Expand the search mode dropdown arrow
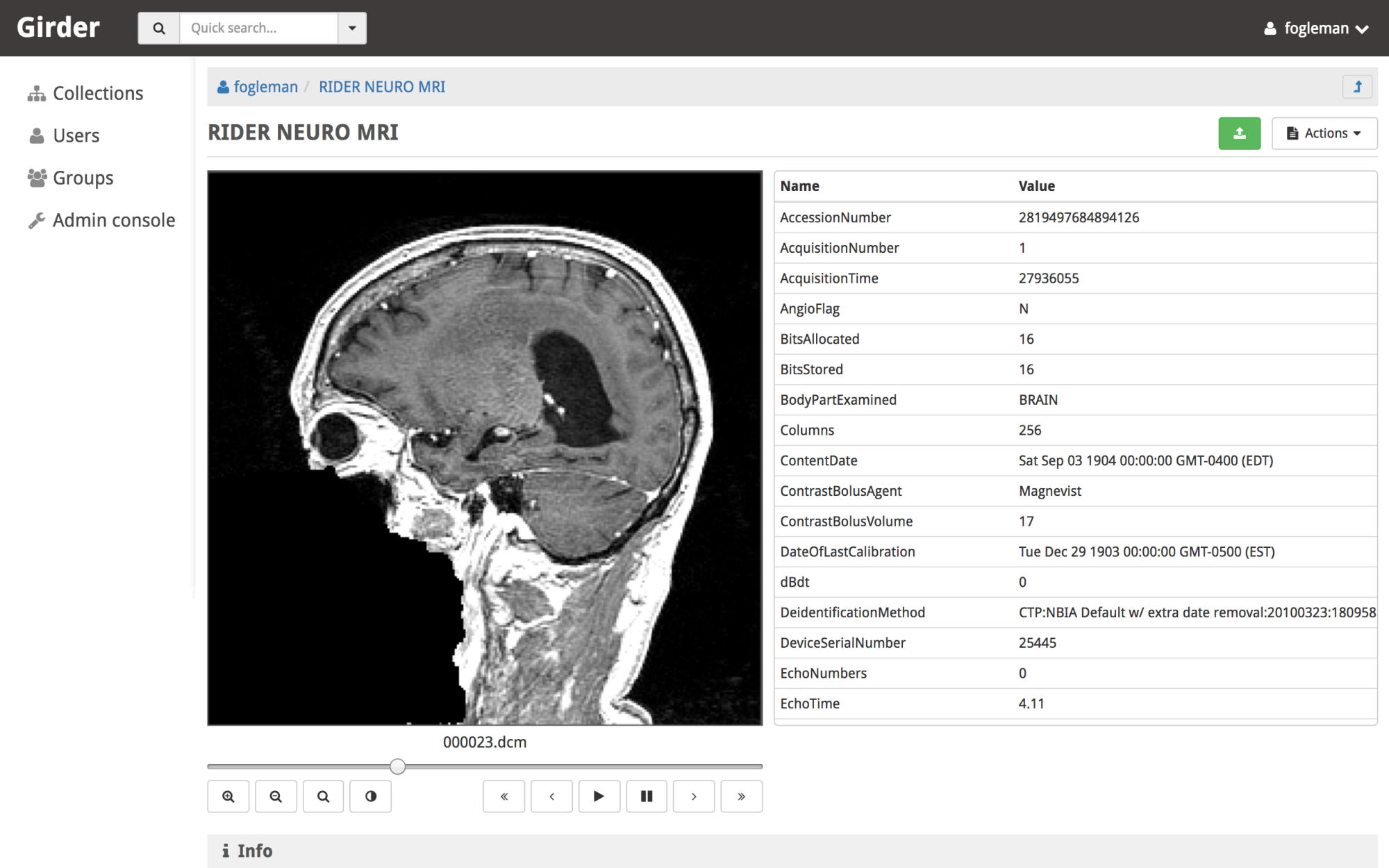Image resolution: width=1389 pixels, height=868 pixels. pyautogui.click(x=352, y=28)
